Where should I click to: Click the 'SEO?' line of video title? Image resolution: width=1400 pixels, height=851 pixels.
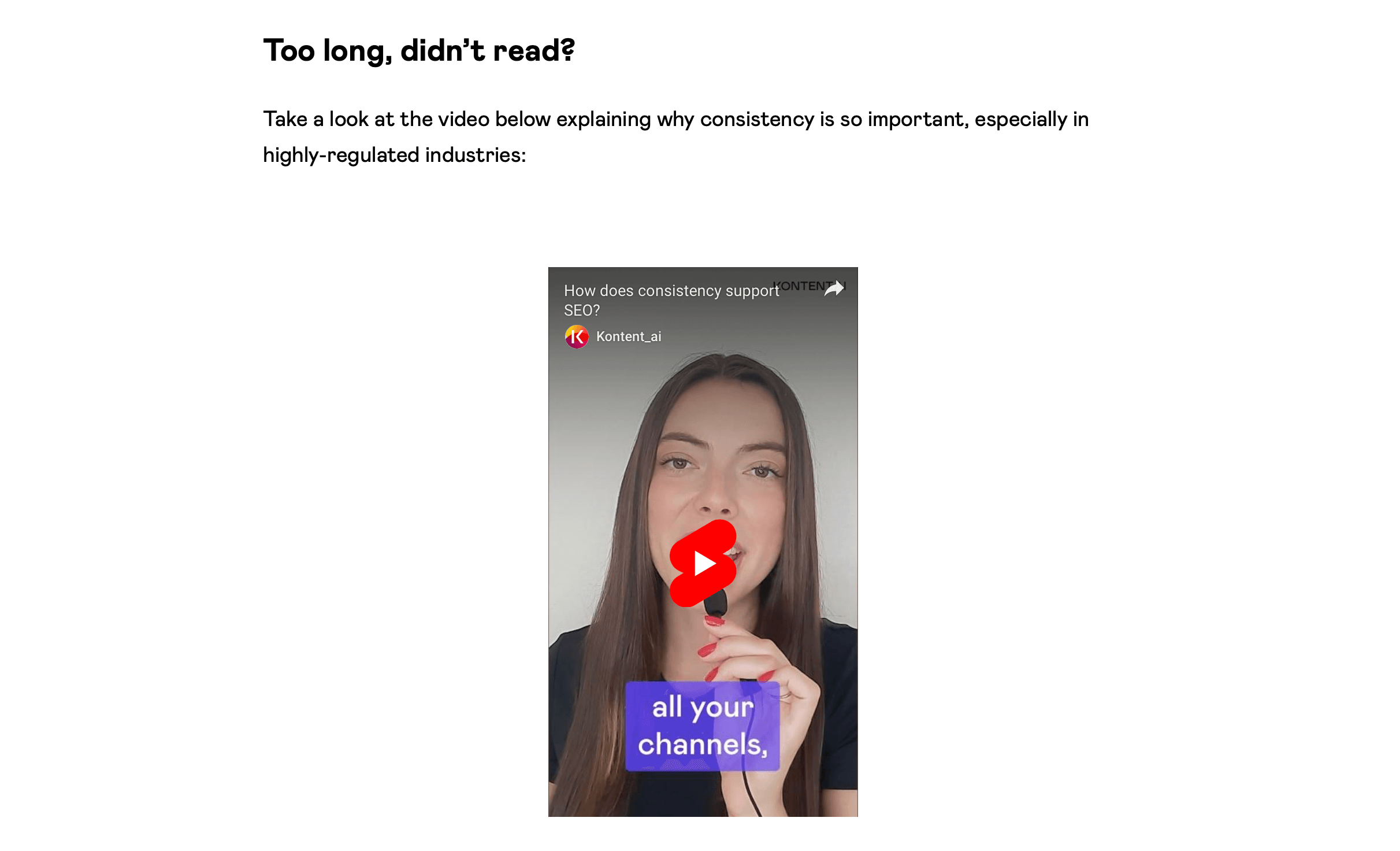(582, 310)
